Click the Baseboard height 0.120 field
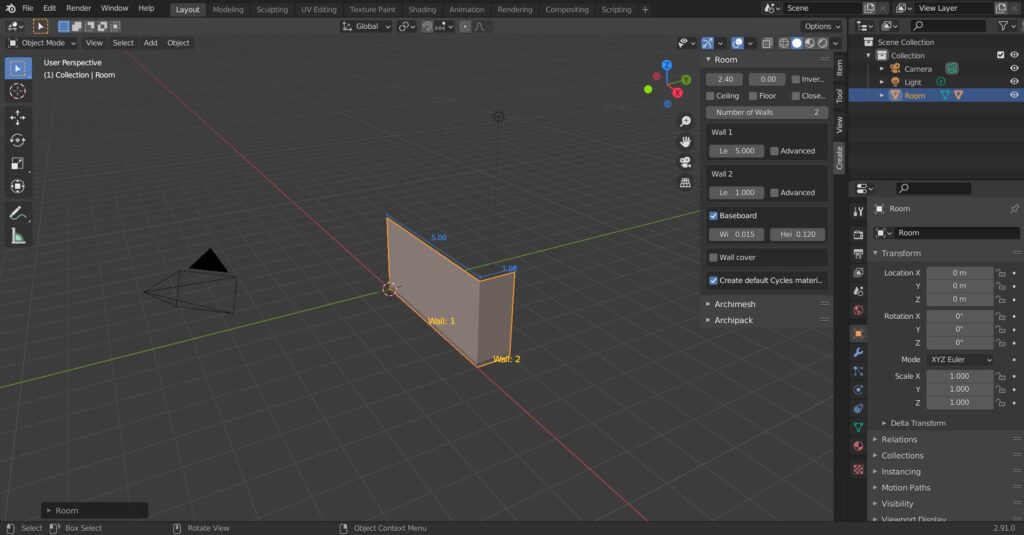The width and height of the screenshot is (1024, 535). 797,234
